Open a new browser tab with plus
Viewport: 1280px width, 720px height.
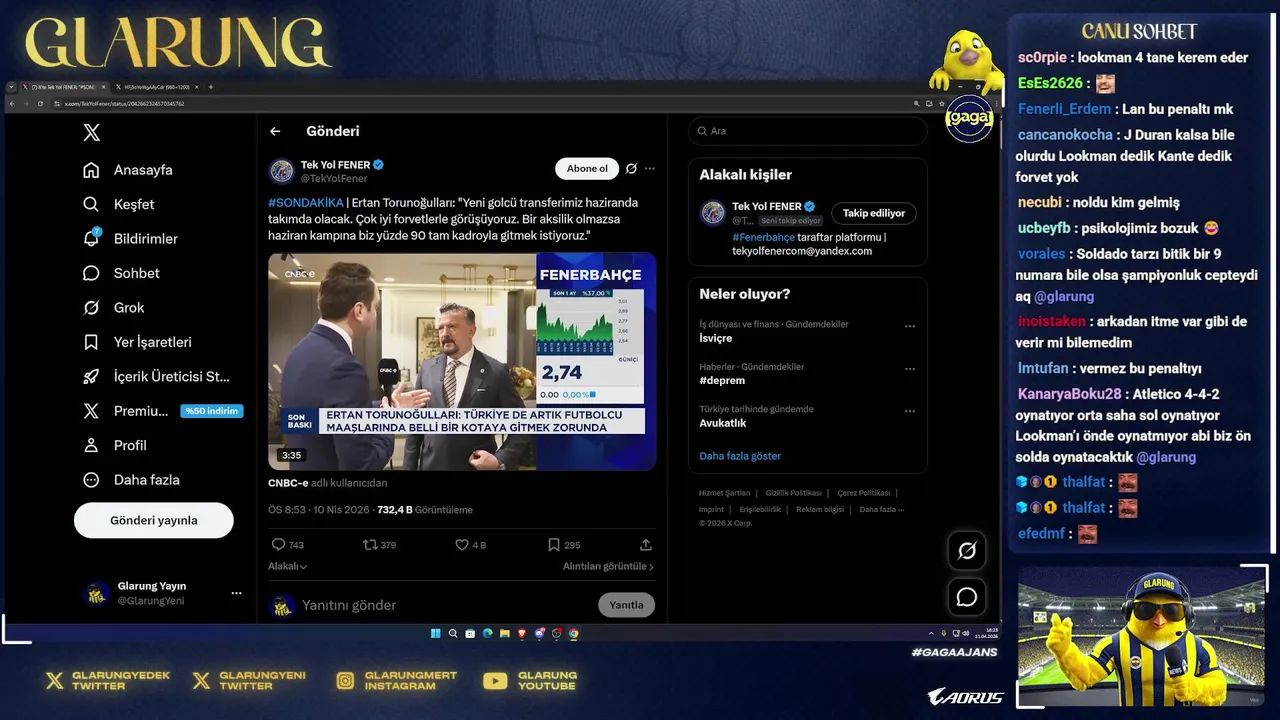tap(211, 87)
